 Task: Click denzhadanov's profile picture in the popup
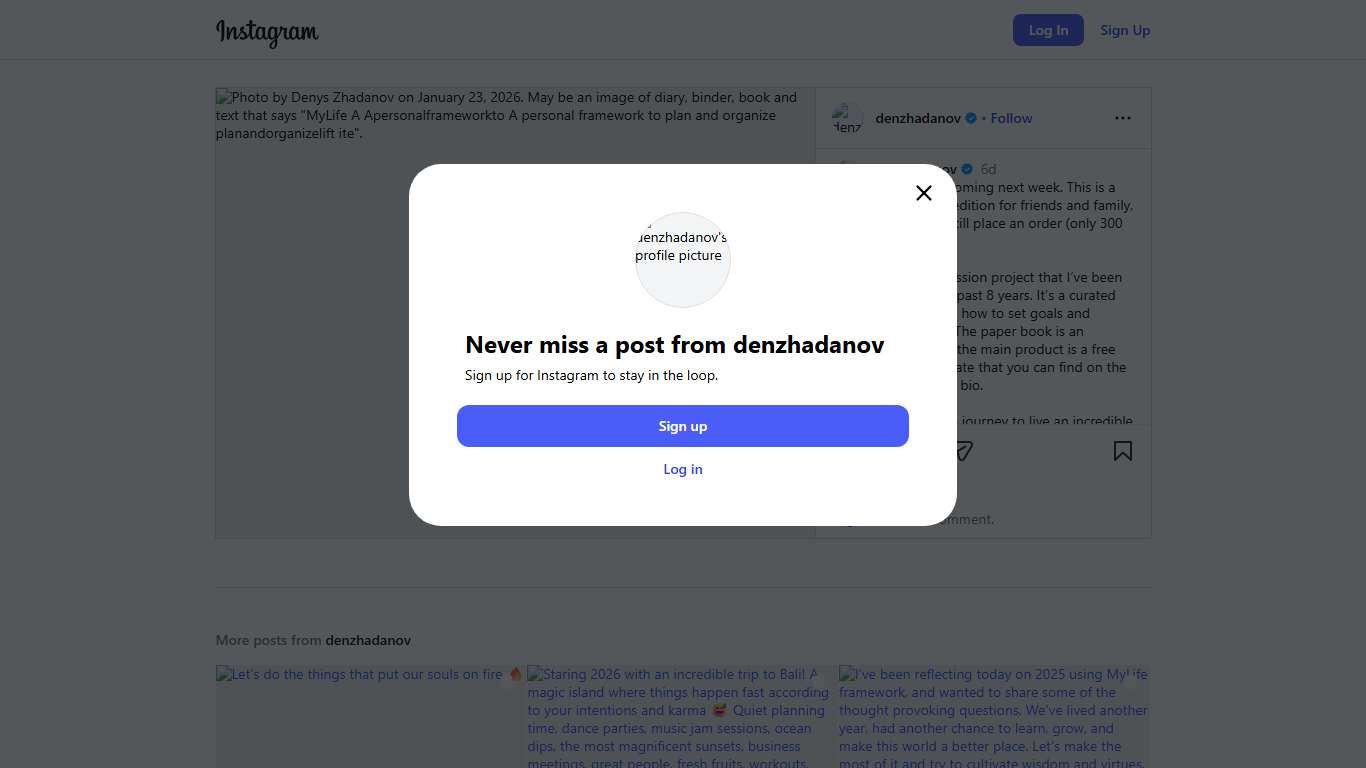pos(683,259)
